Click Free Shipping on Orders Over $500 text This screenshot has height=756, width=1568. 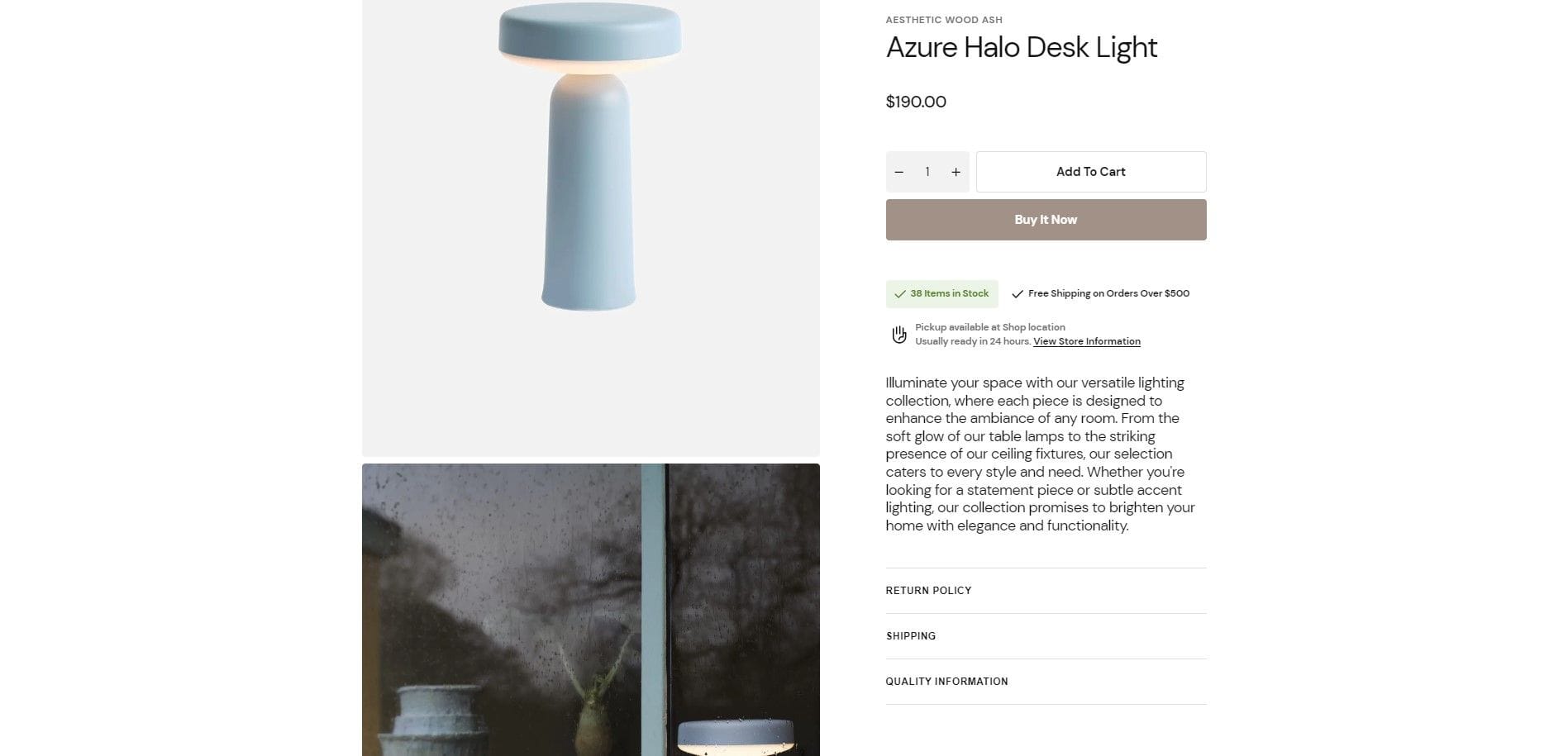(x=1108, y=293)
